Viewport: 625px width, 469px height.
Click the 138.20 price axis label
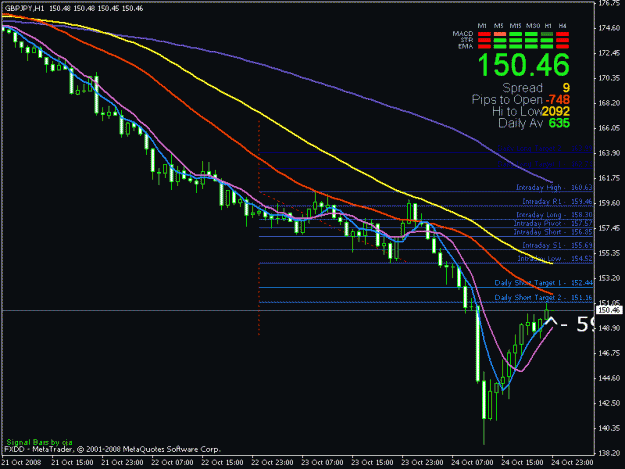609,453
